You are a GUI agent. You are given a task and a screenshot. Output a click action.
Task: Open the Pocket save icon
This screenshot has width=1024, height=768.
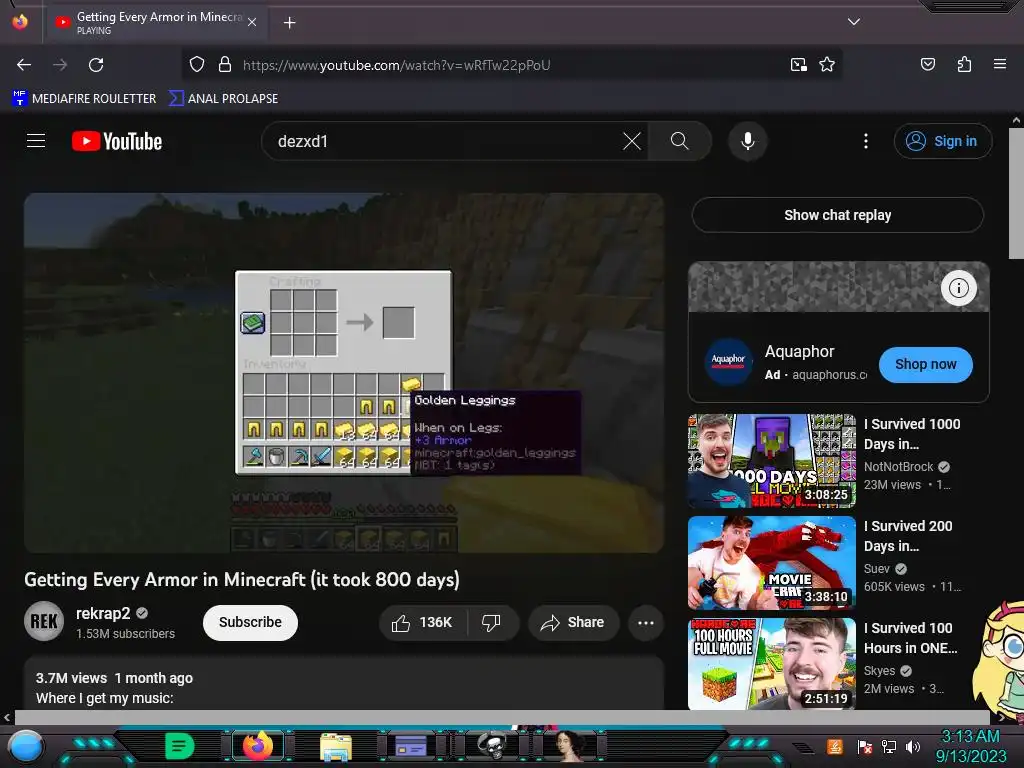click(927, 64)
